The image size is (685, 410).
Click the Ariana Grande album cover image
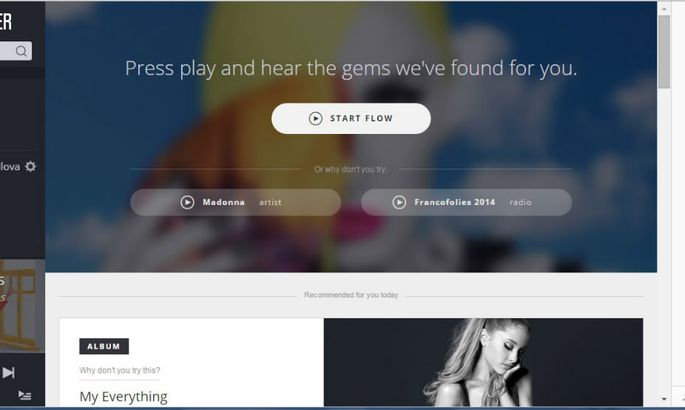click(x=483, y=362)
